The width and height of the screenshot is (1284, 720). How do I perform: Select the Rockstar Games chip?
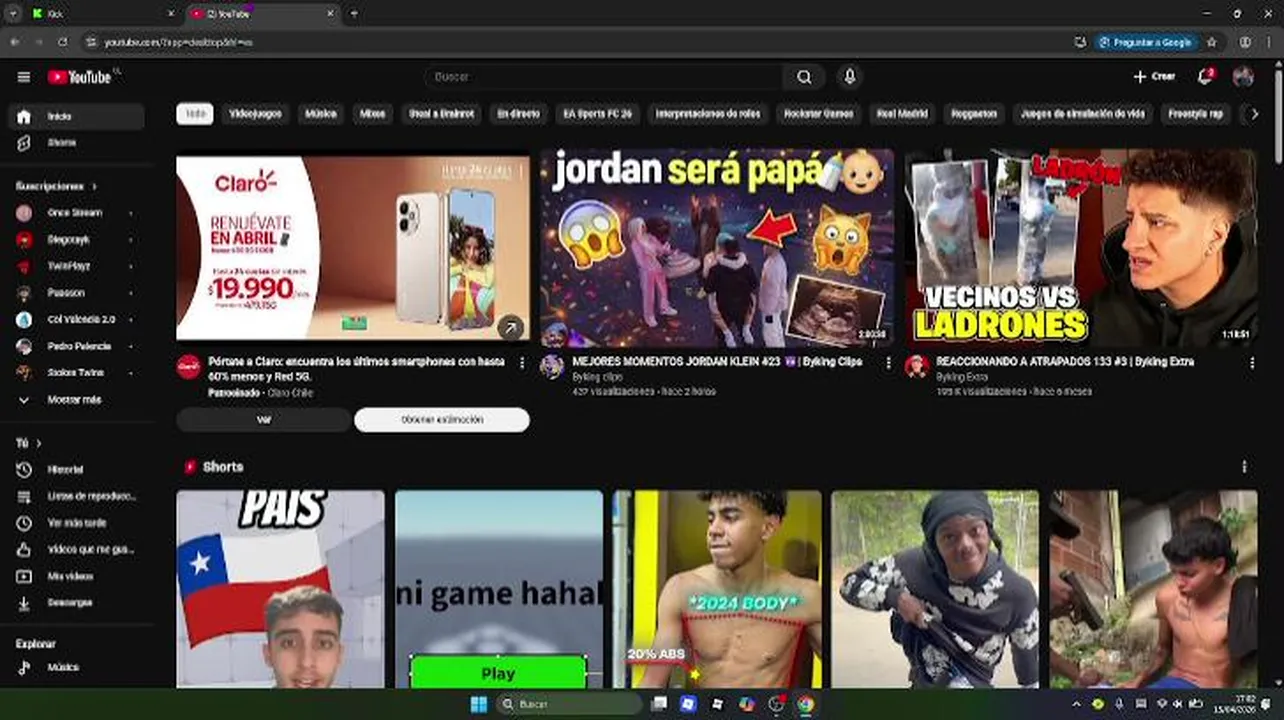pos(818,114)
